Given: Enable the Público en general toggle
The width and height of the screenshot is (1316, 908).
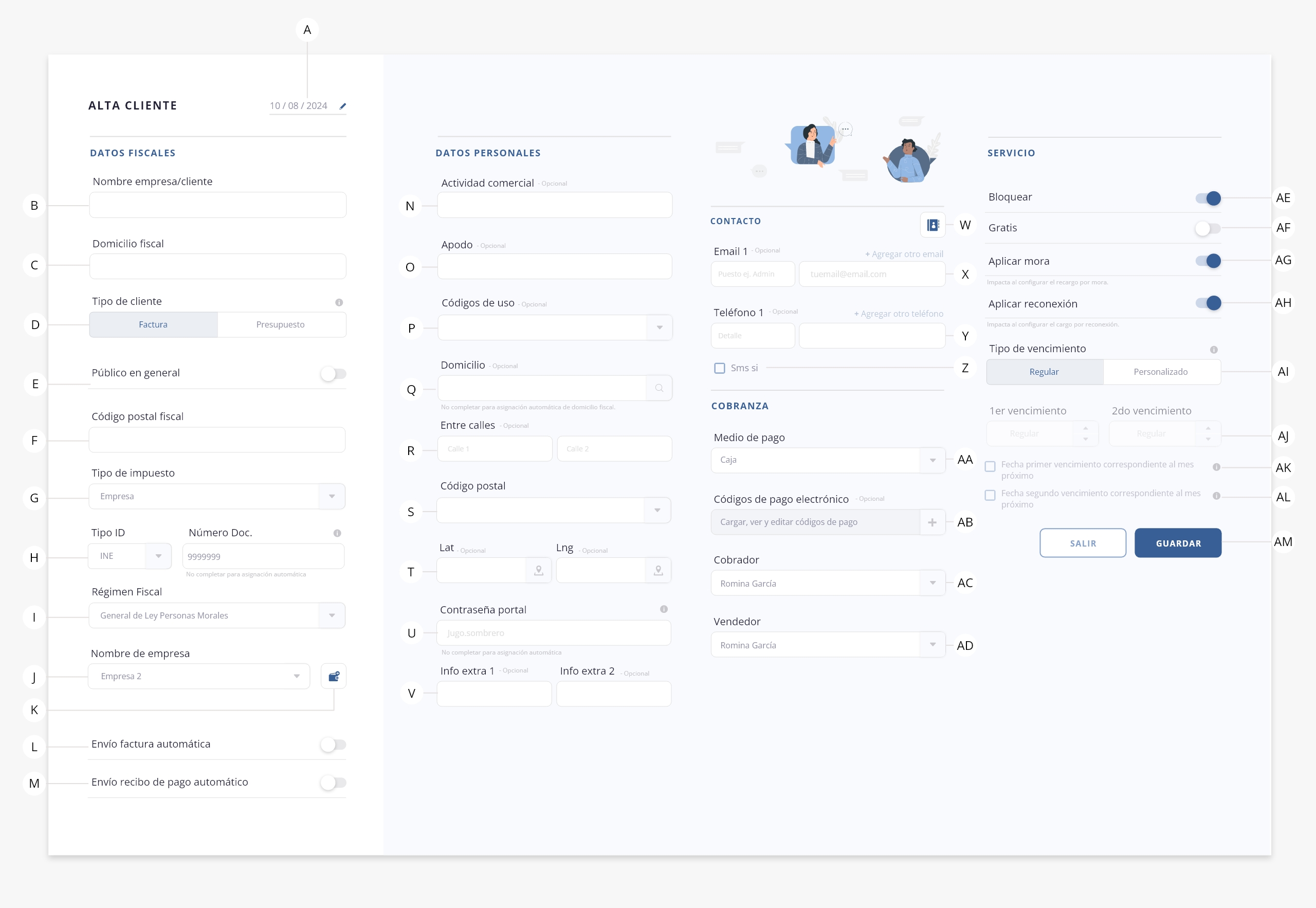Looking at the screenshot, I should pos(333,374).
